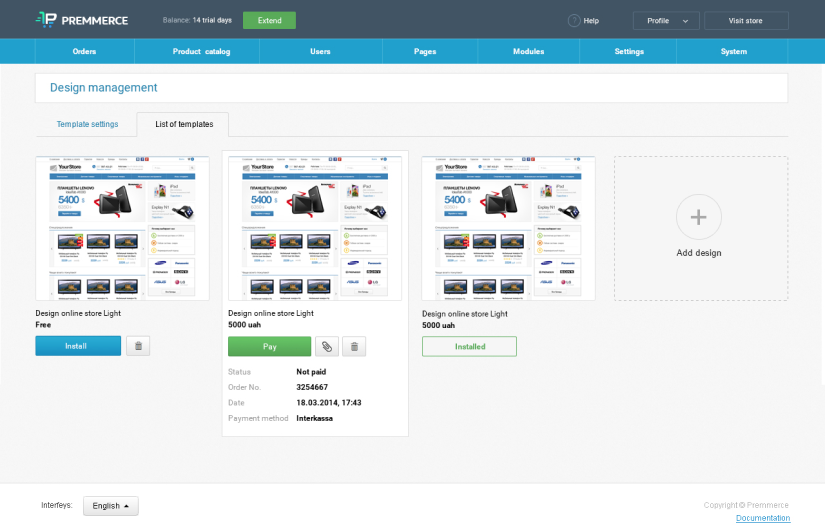Click the plus icon to add design

(699, 217)
